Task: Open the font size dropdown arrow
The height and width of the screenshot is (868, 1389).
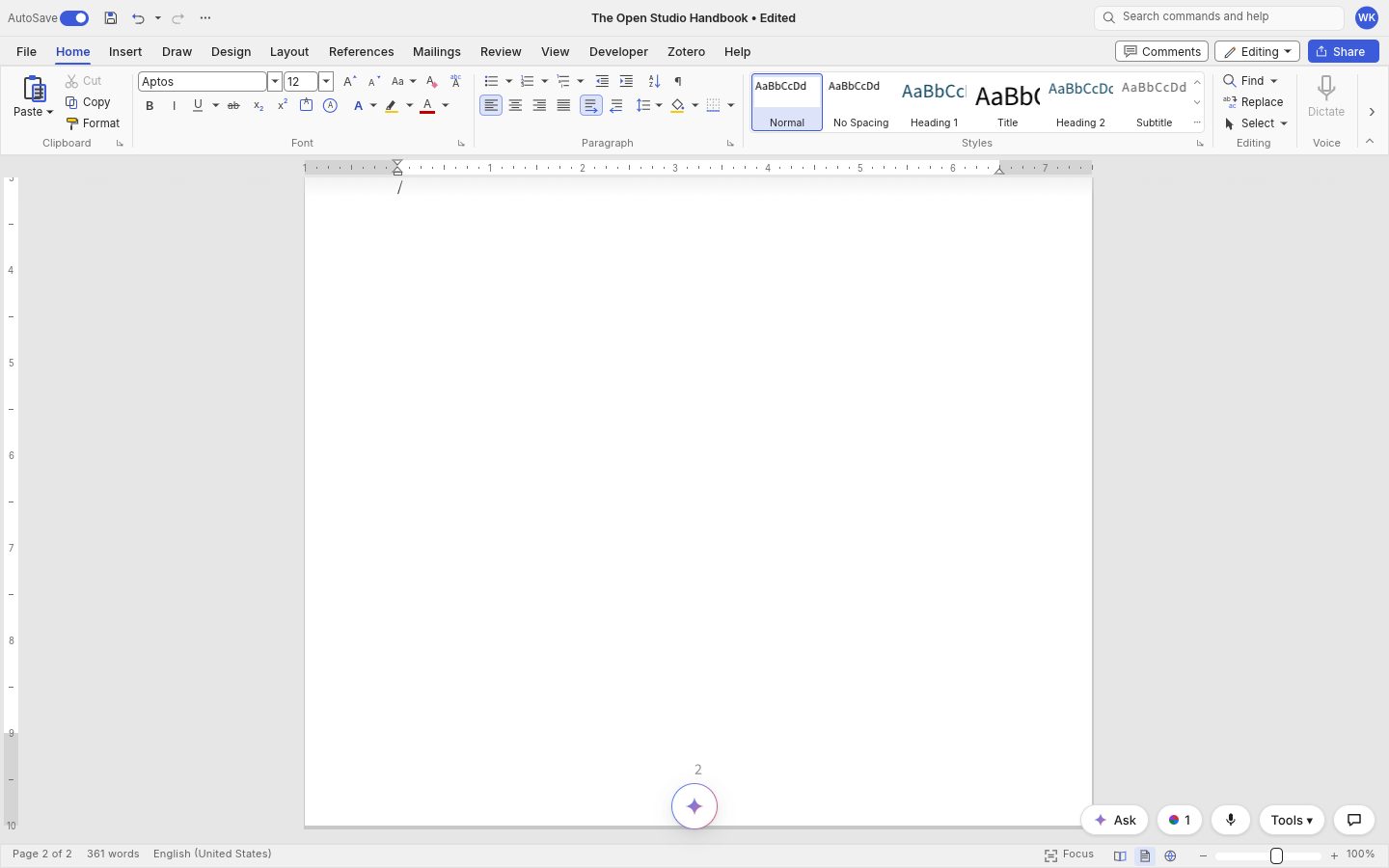Action: coord(326,82)
